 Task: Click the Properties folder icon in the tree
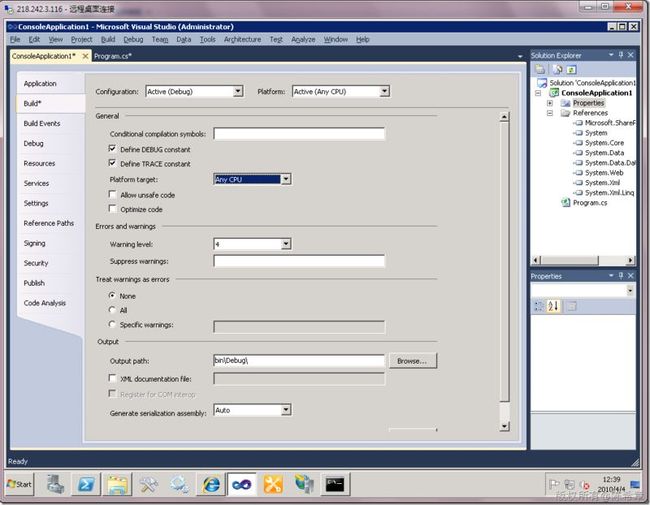click(x=565, y=103)
